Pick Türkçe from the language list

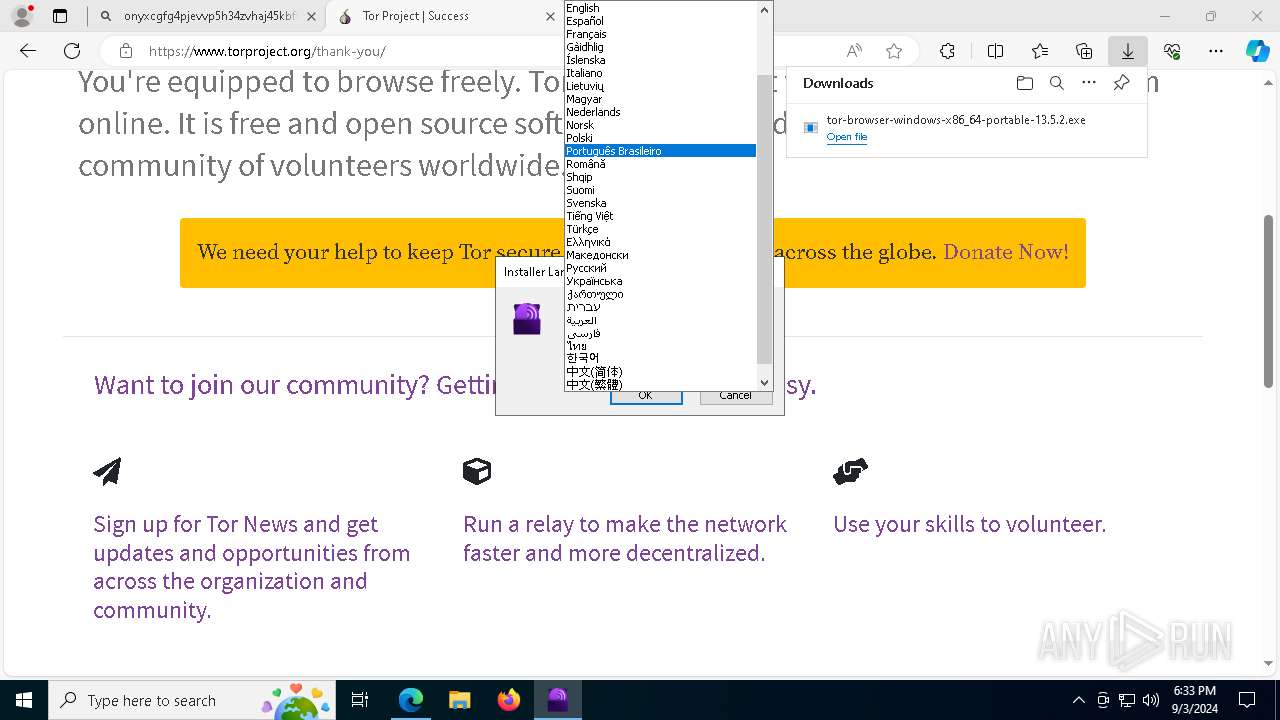[660, 229]
